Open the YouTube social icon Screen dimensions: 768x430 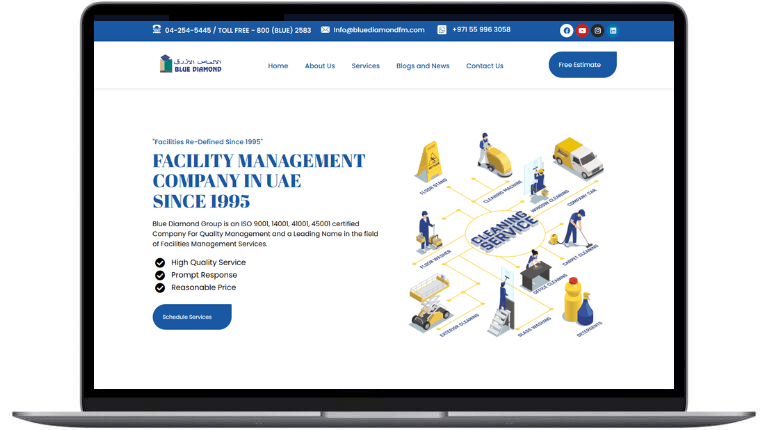pos(582,30)
